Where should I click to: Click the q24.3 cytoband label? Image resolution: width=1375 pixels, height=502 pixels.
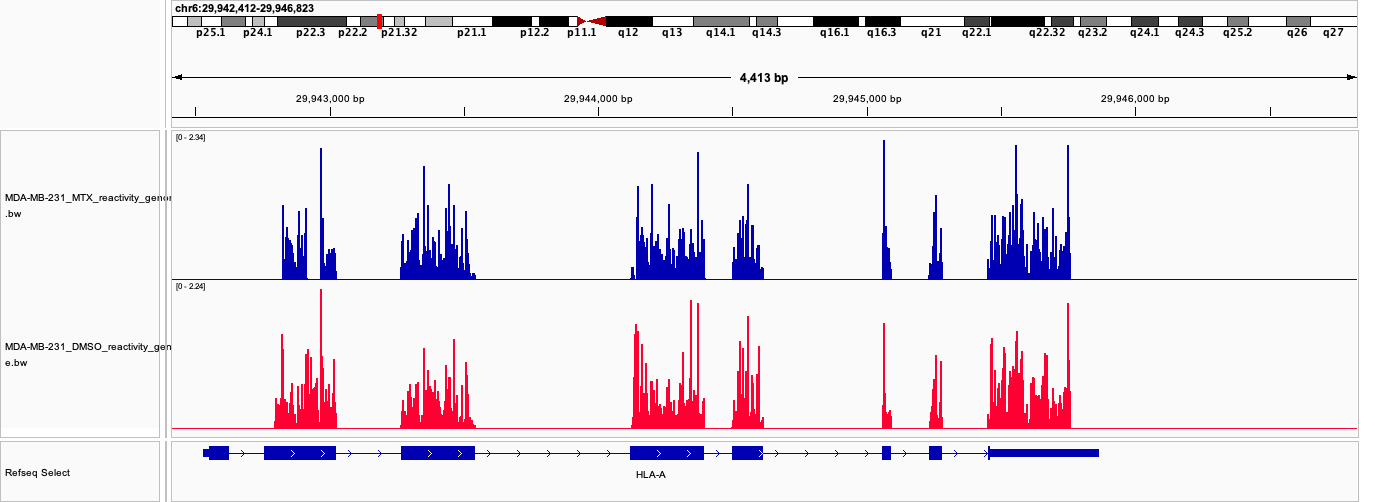click(x=1190, y=33)
